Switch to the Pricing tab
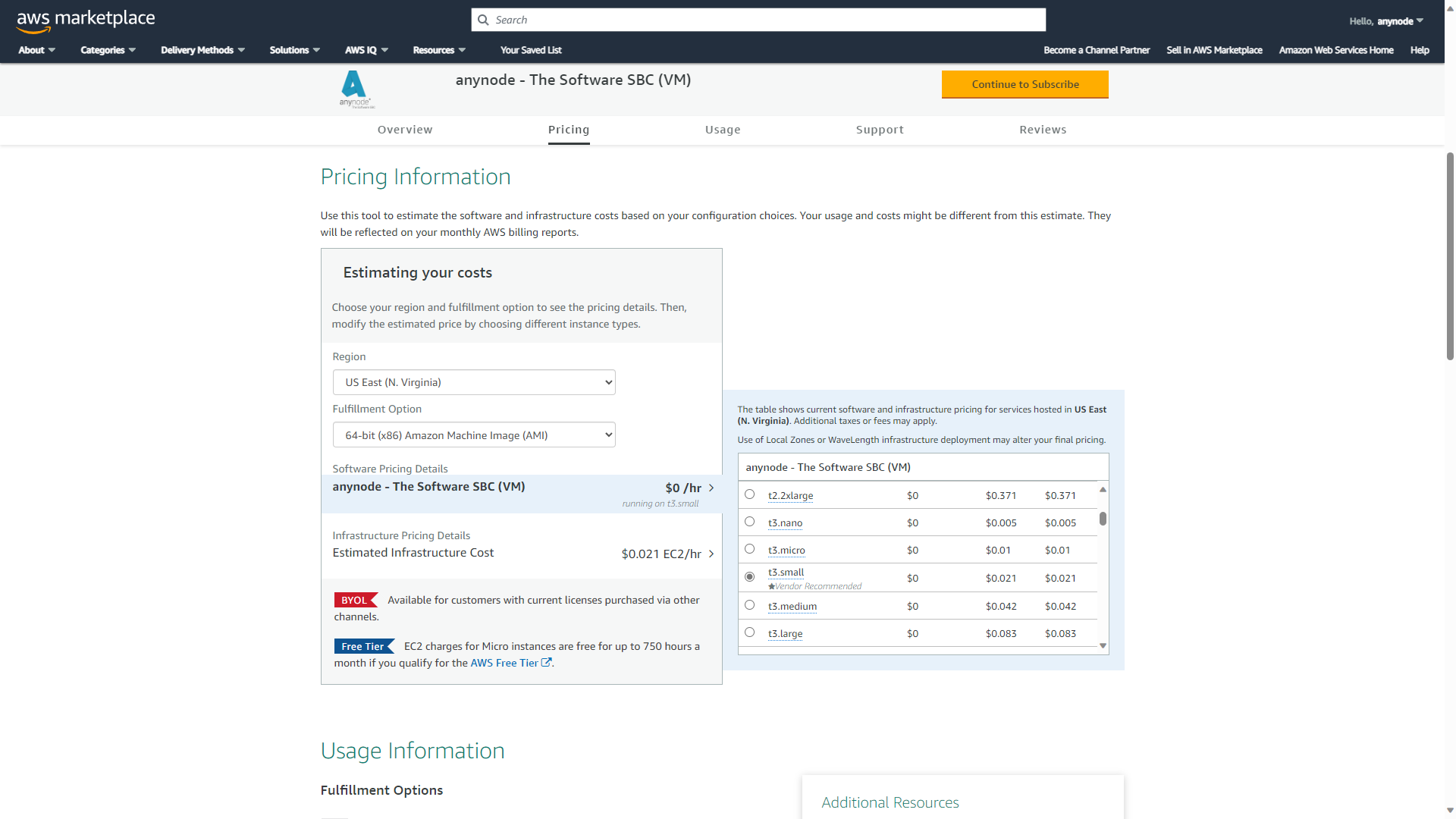Image resolution: width=1456 pixels, height=819 pixels. point(569,130)
